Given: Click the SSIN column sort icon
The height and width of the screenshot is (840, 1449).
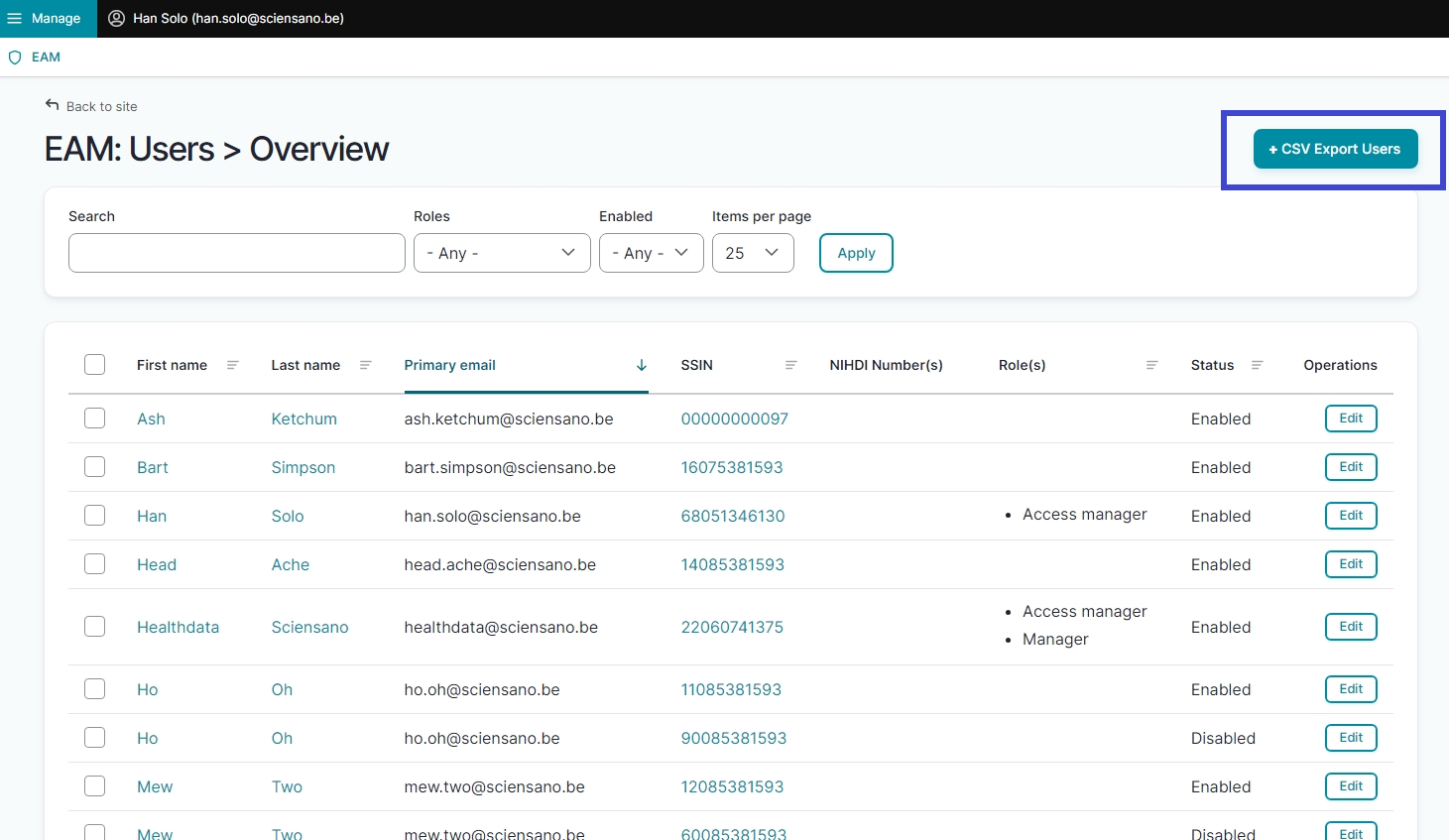Looking at the screenshot, I should coord(790,365).
